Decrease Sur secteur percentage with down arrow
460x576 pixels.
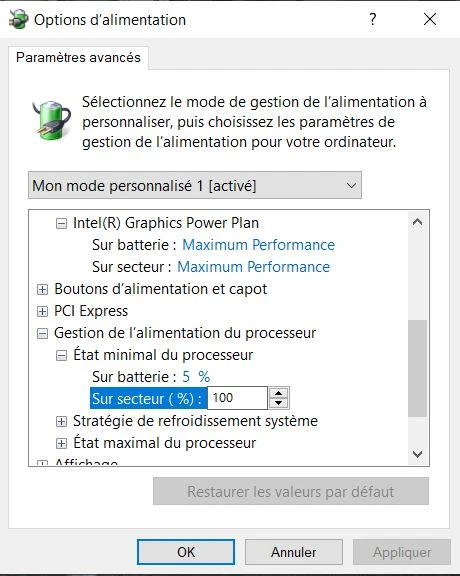click(x=278, y=403)
